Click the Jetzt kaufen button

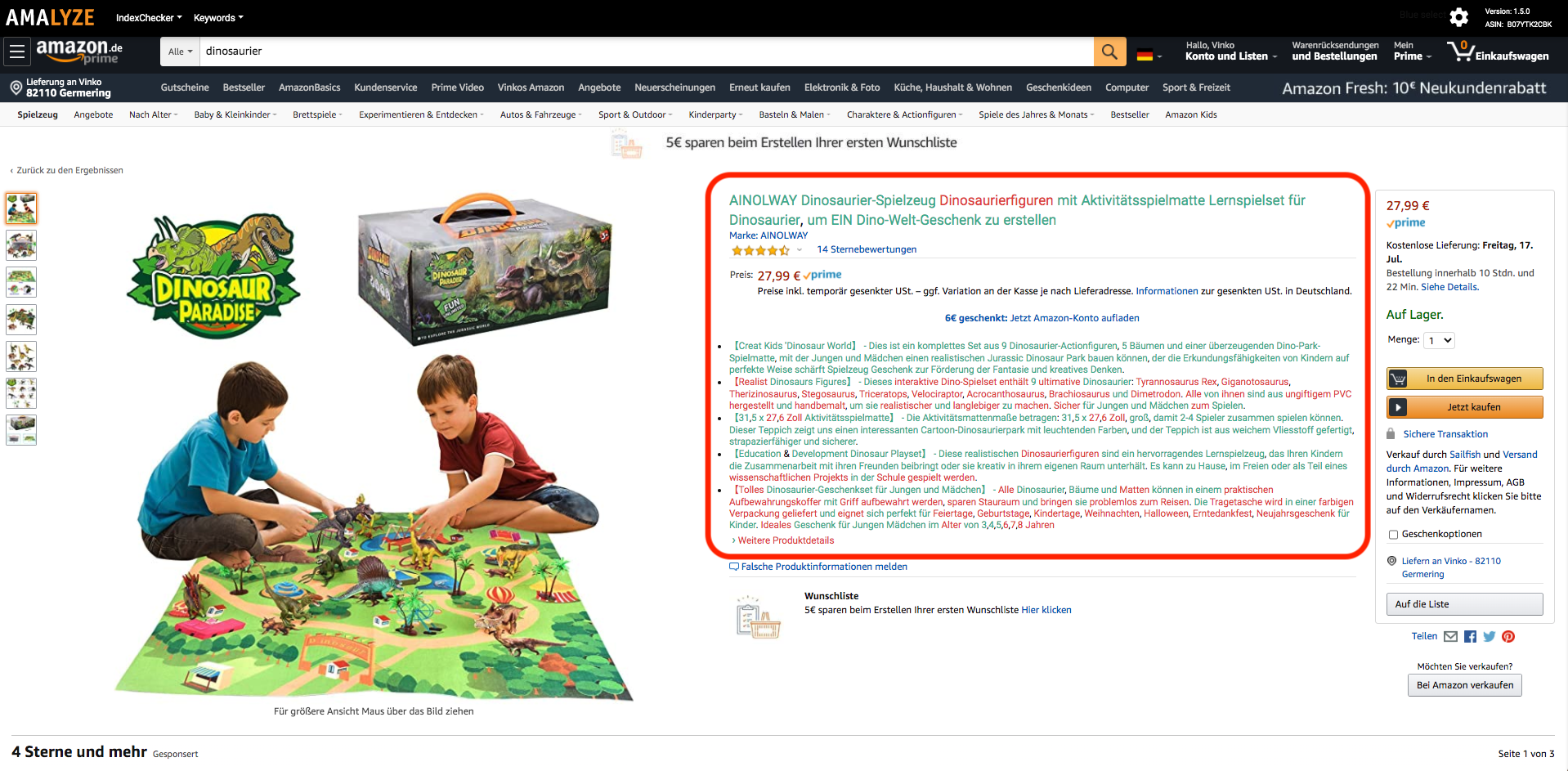point(1464,407)
